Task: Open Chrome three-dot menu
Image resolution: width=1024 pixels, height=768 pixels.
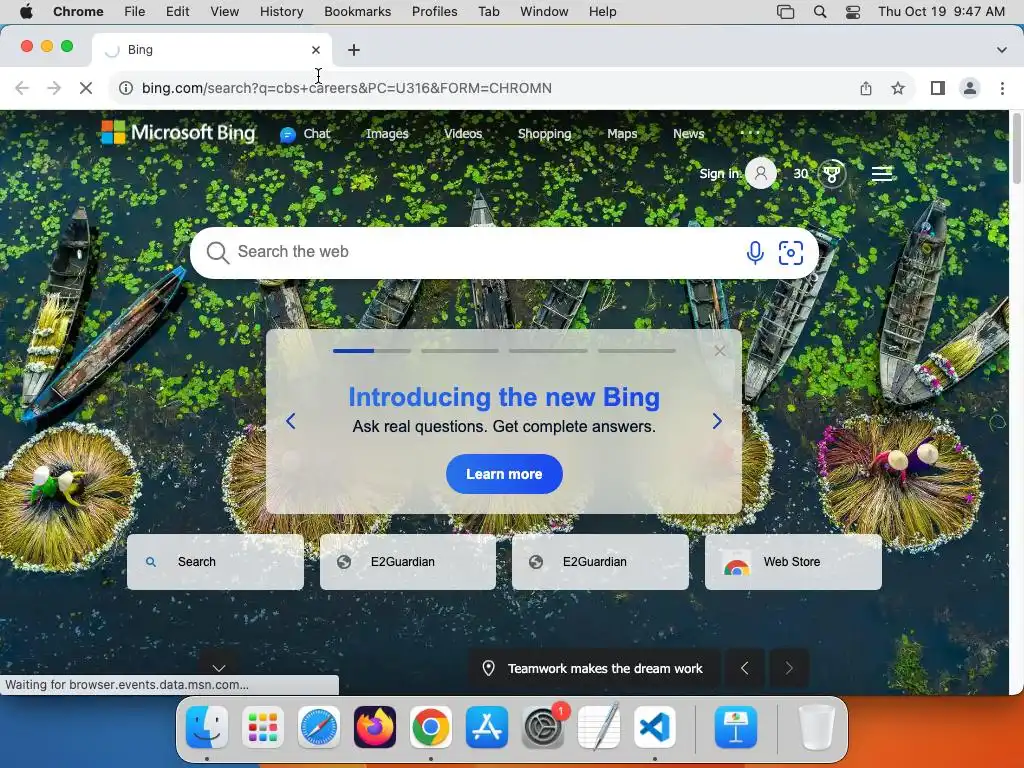Action: [x=1002, y=88]
